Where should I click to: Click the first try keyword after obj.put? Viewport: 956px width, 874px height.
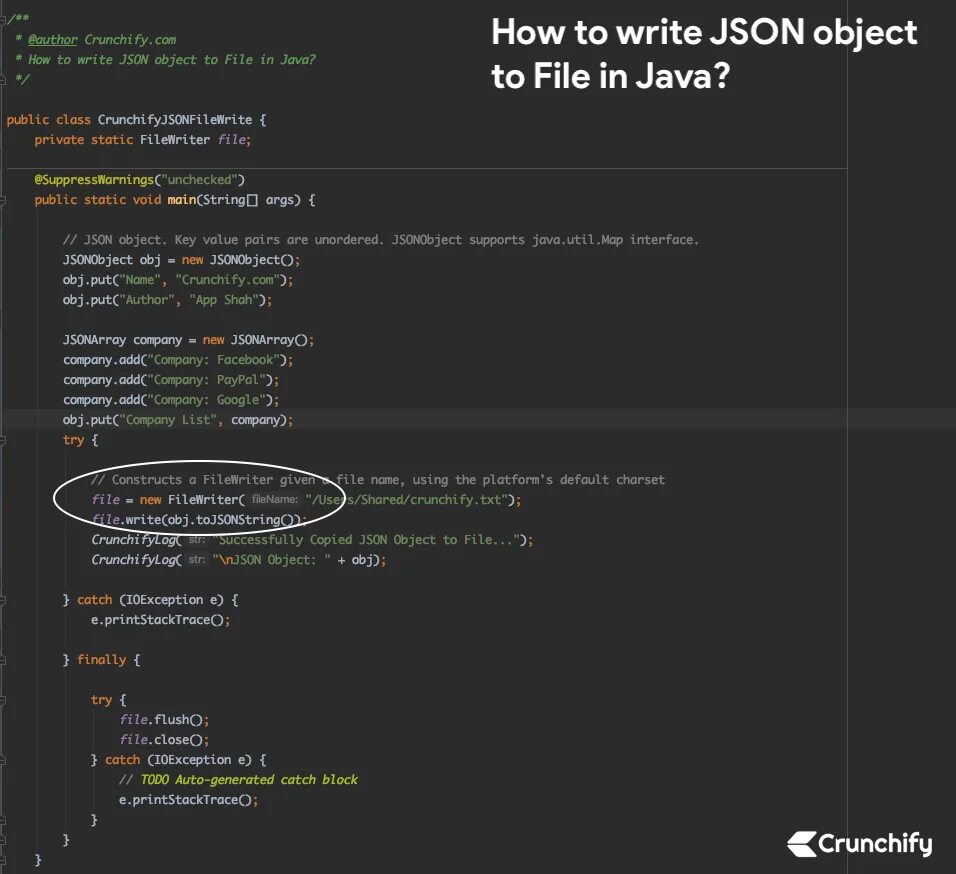pyautogui.click(x=73, y=440)
